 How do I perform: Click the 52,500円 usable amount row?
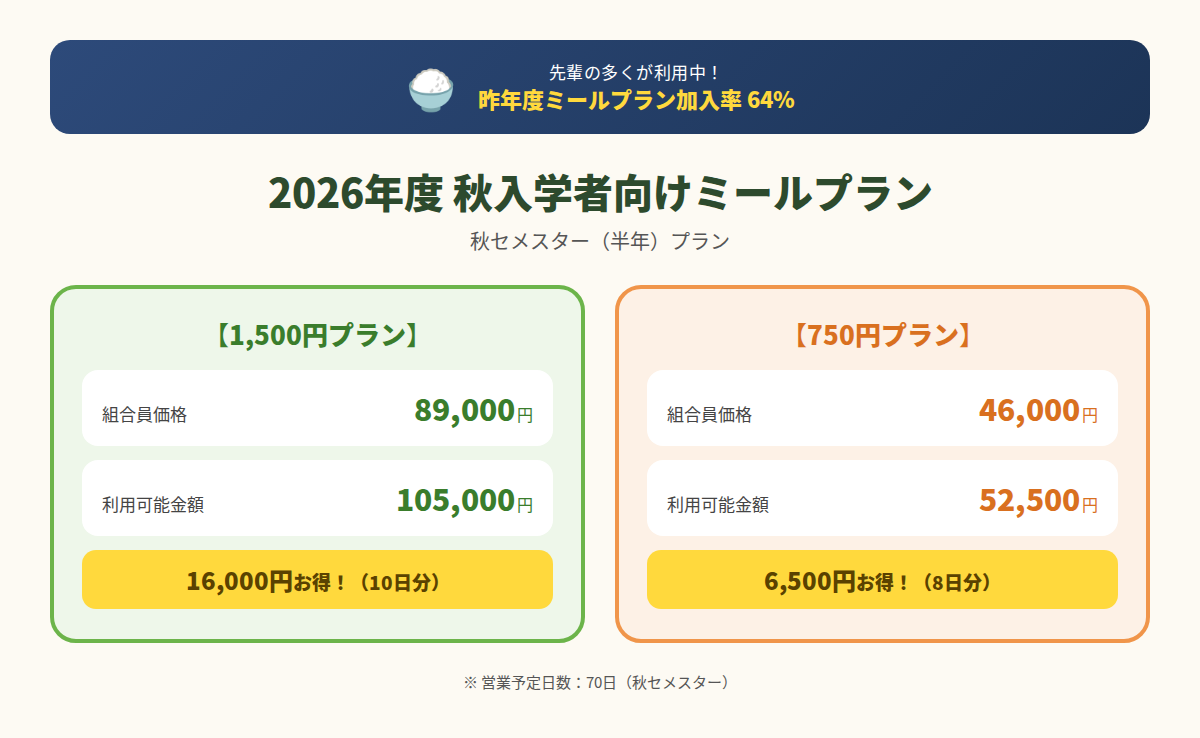[x=882, y=498]
